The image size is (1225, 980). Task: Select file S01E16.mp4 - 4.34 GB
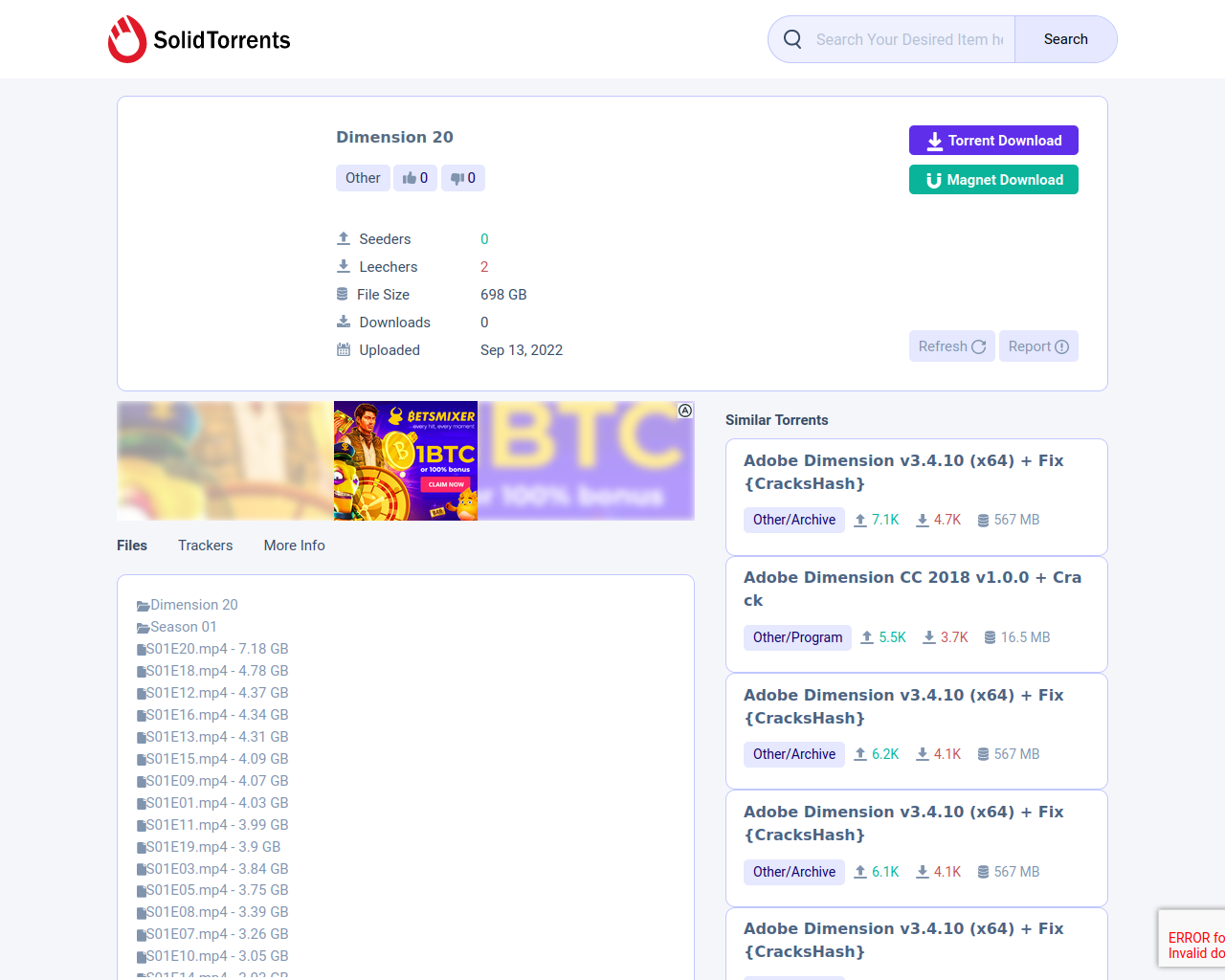point(217,715)
